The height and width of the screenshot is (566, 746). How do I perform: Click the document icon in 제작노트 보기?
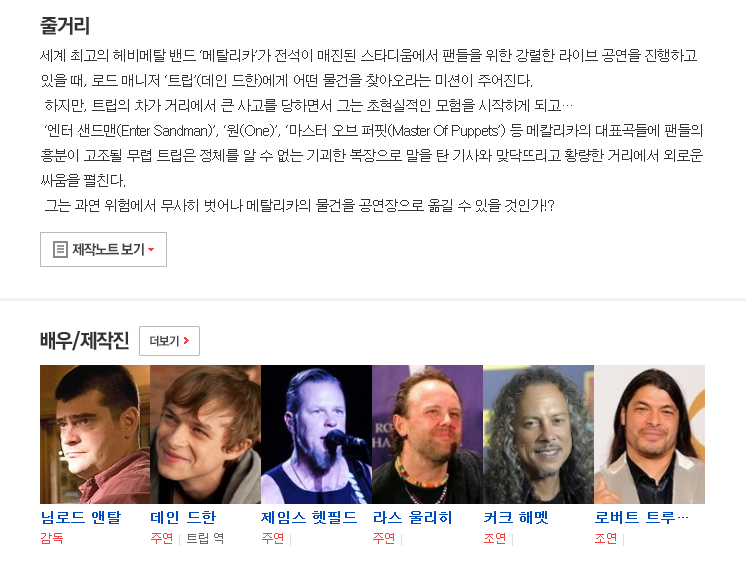(x=60, y=249)
